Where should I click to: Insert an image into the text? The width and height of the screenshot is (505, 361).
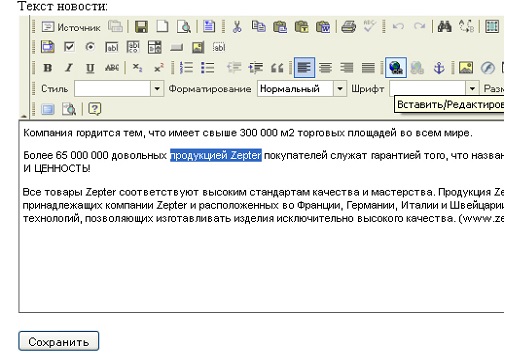click(x=466, y=68)
